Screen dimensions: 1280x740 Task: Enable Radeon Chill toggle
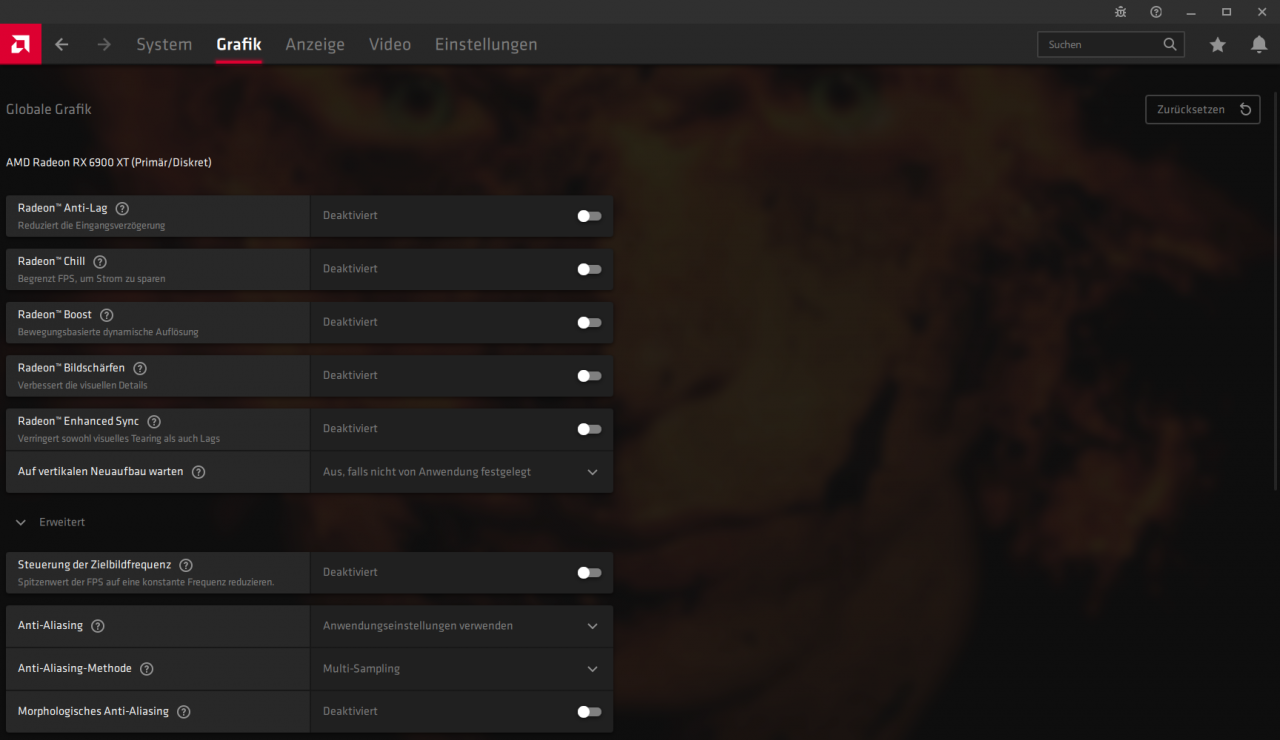point(589,269)
